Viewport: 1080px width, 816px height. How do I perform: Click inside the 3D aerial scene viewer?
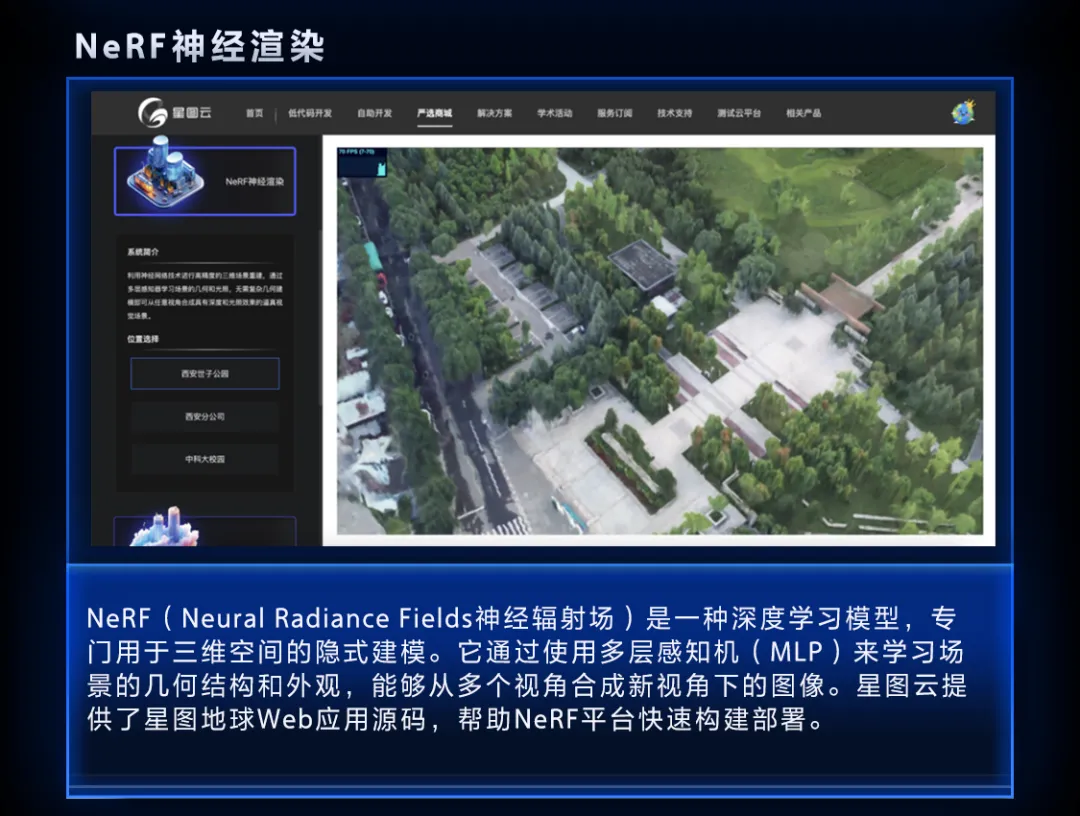point(660,340)
